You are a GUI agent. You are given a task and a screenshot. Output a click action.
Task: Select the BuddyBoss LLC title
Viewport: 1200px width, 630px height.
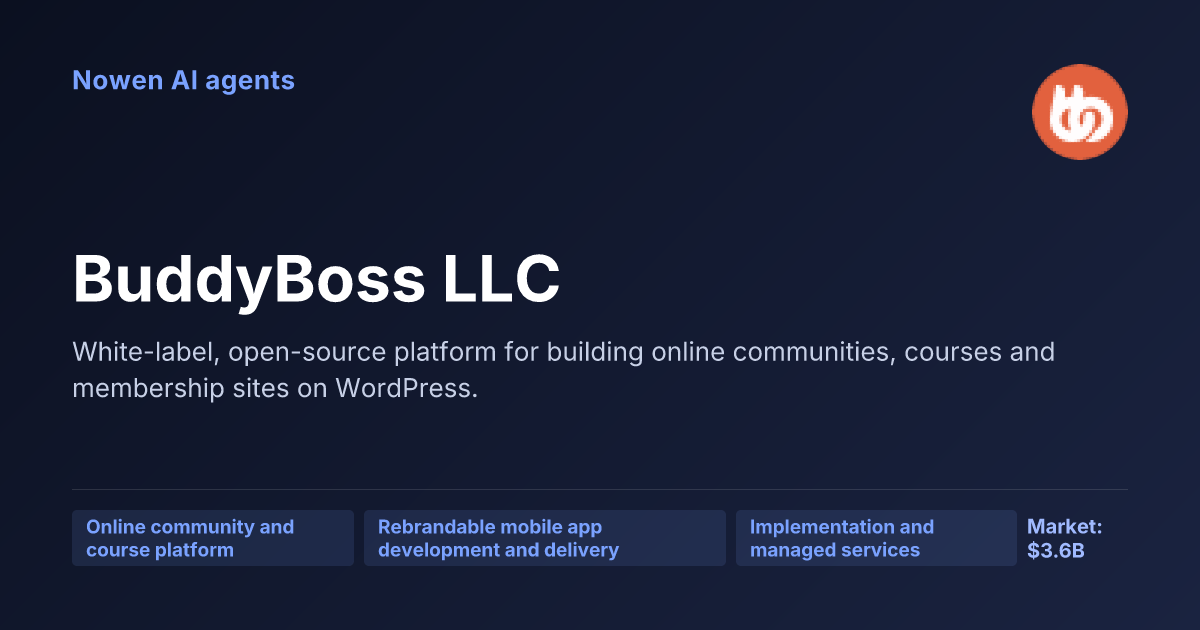(x=316, y=279)
